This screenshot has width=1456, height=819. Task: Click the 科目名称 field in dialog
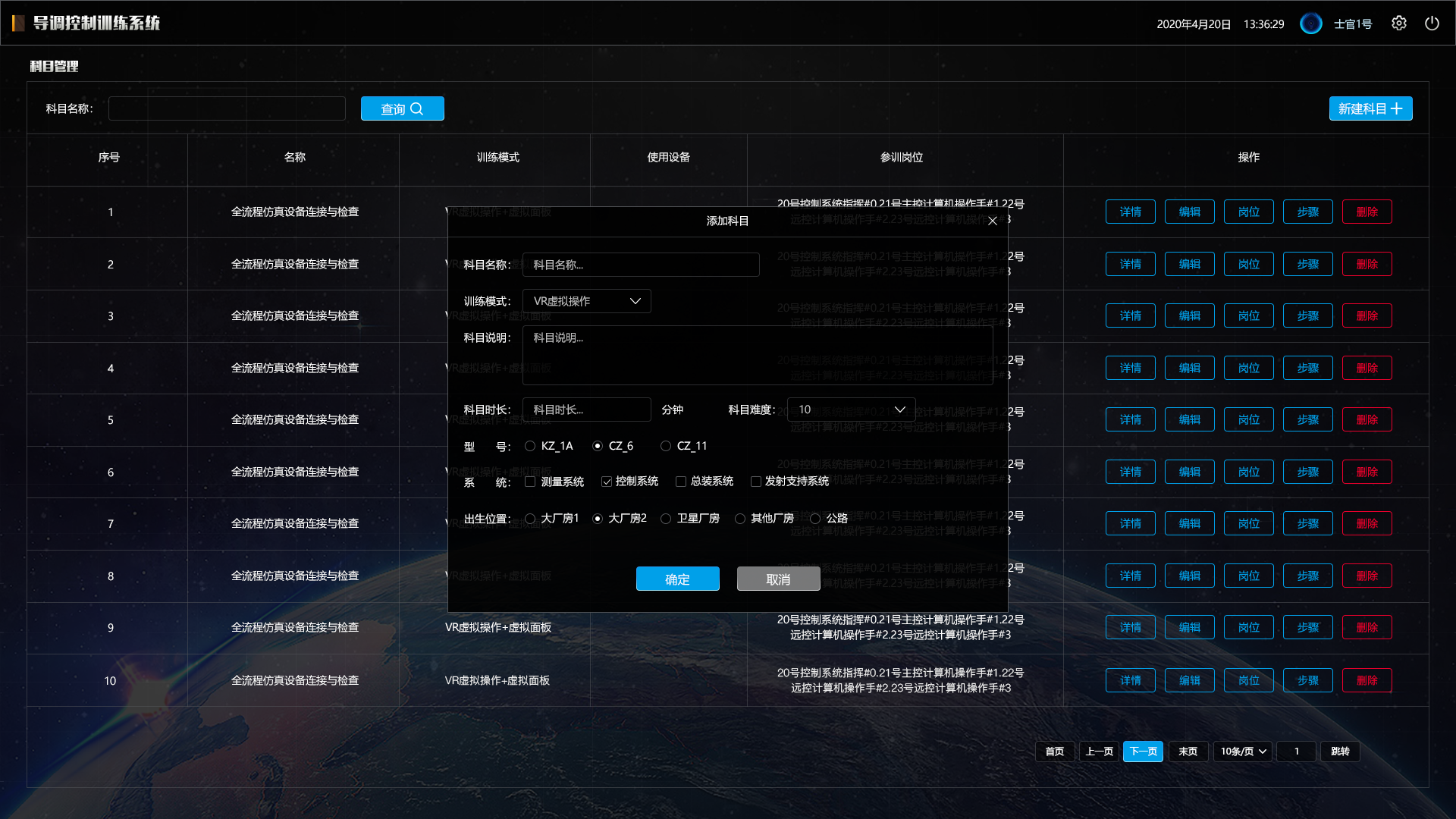coord(641,265)
